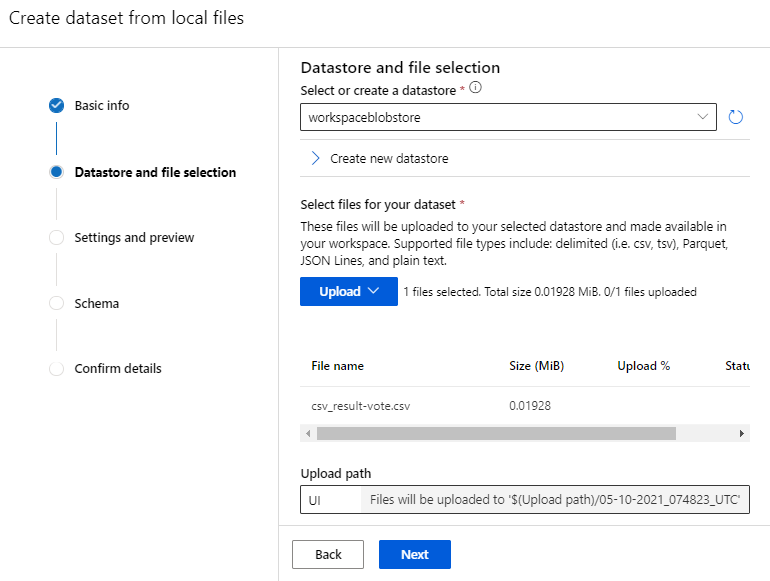This screenshot has height=581, width=770.
Task: Open the workspaceblobstore datastore dropdown
Action: pyautogui.click(x=508, y=117)
